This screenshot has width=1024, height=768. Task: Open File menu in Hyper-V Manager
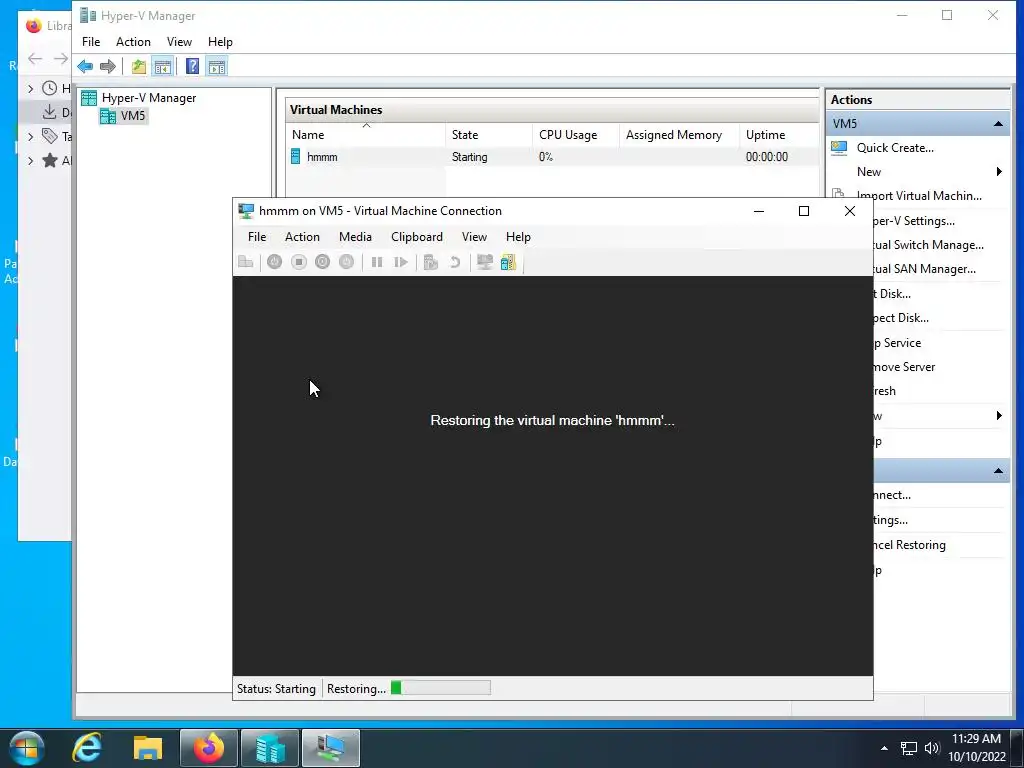91,42
